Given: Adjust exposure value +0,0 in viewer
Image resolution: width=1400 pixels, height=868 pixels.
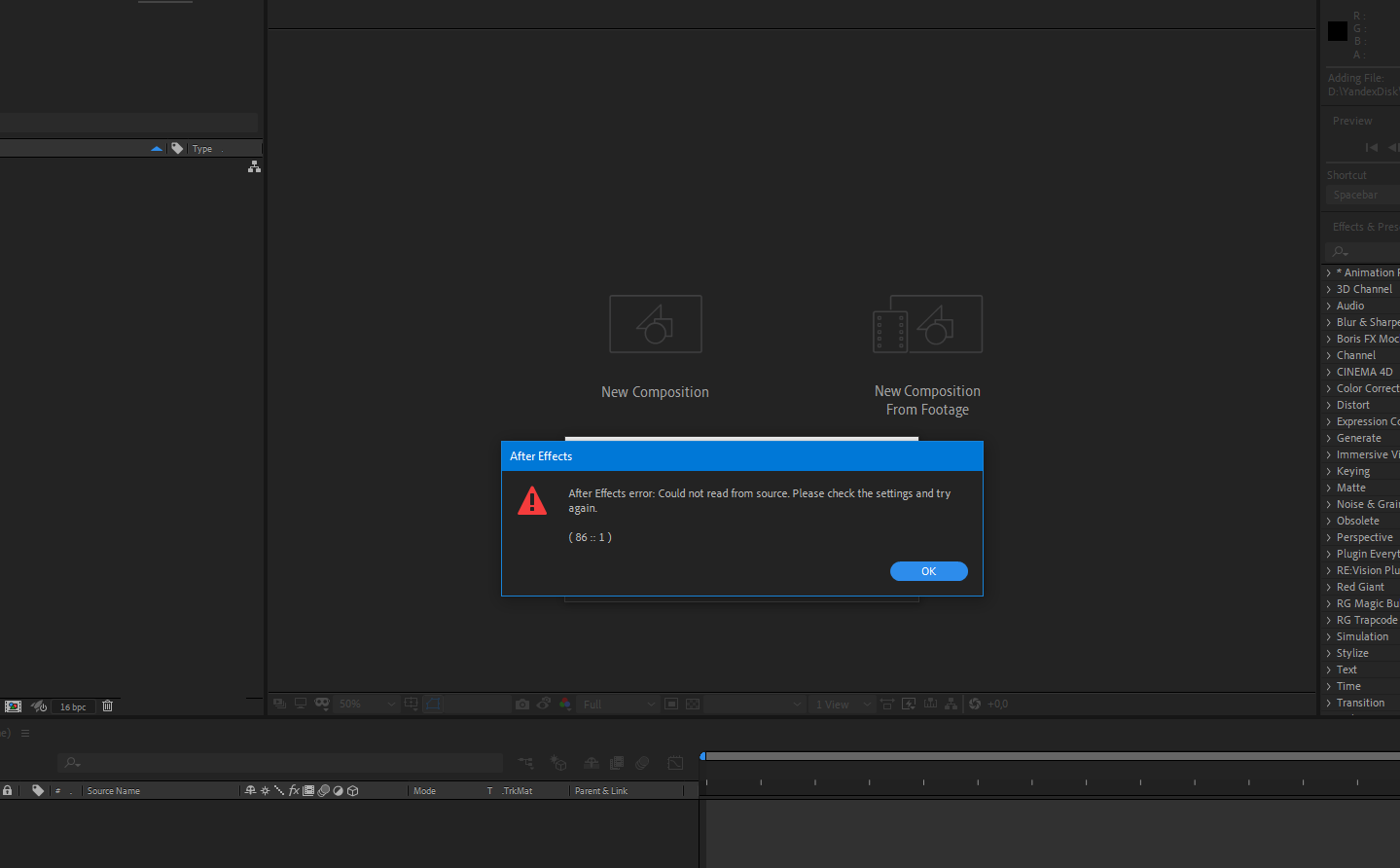Looking at the screenshot, I should coord(998,705).
